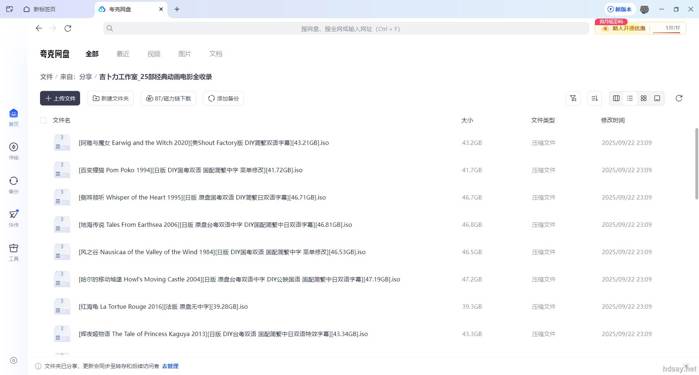The width and height of the screenshot is (699, 375).
Task: Open a new tab with plus icon
Action: 177,9
